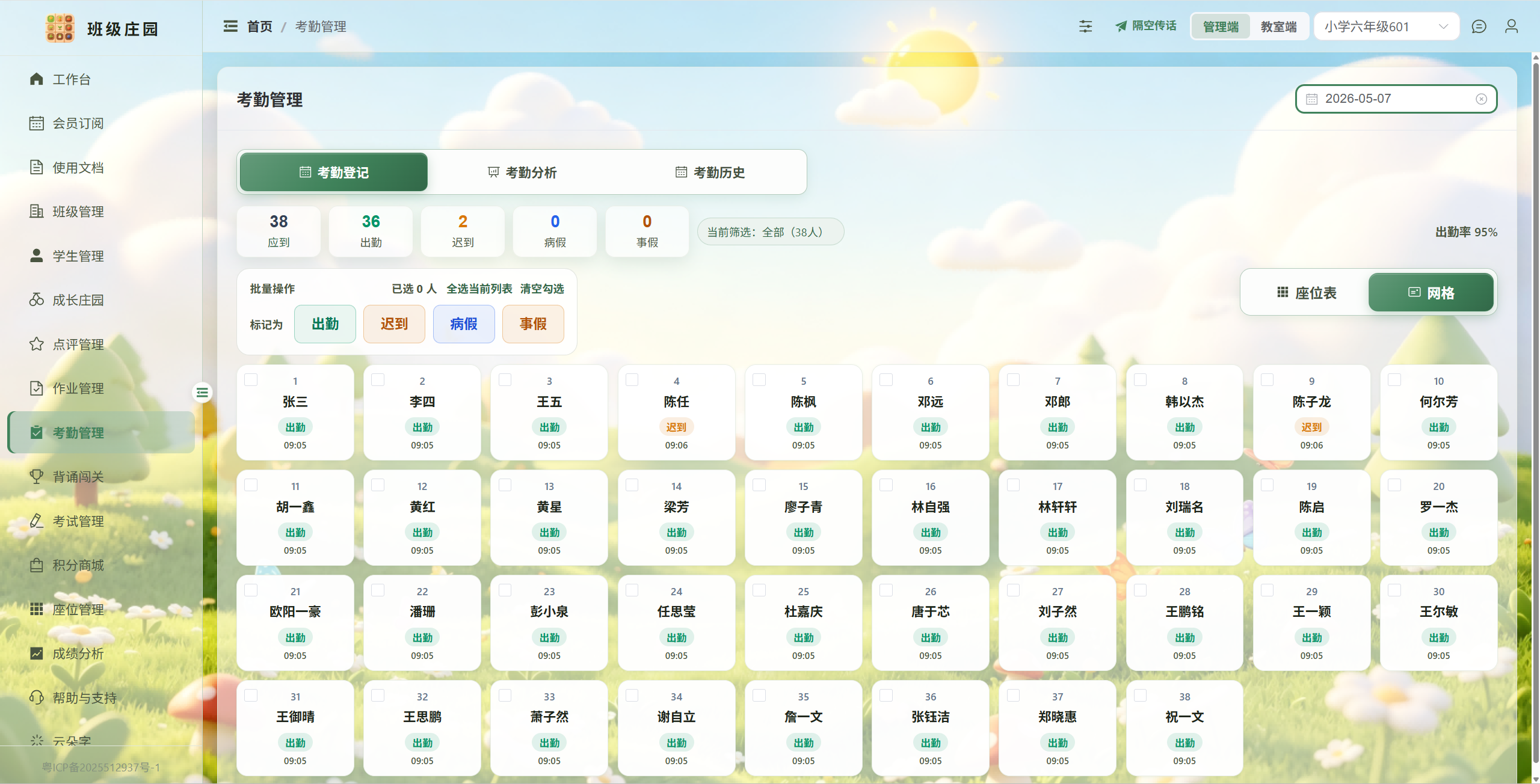Viewport: 1540px width, 784px height.
Task: Select 陈任's card checkbox
Action: pyautogui.click(x=632, y=380)
